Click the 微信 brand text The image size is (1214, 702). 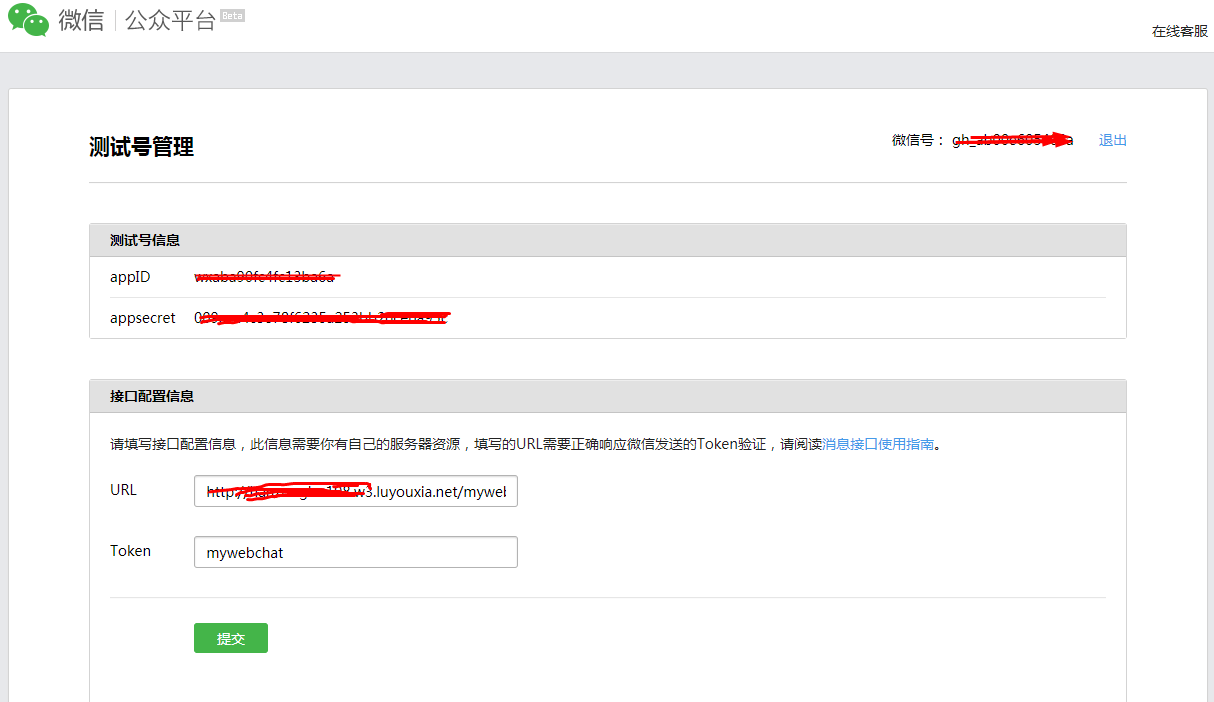(x=81, y=20)
